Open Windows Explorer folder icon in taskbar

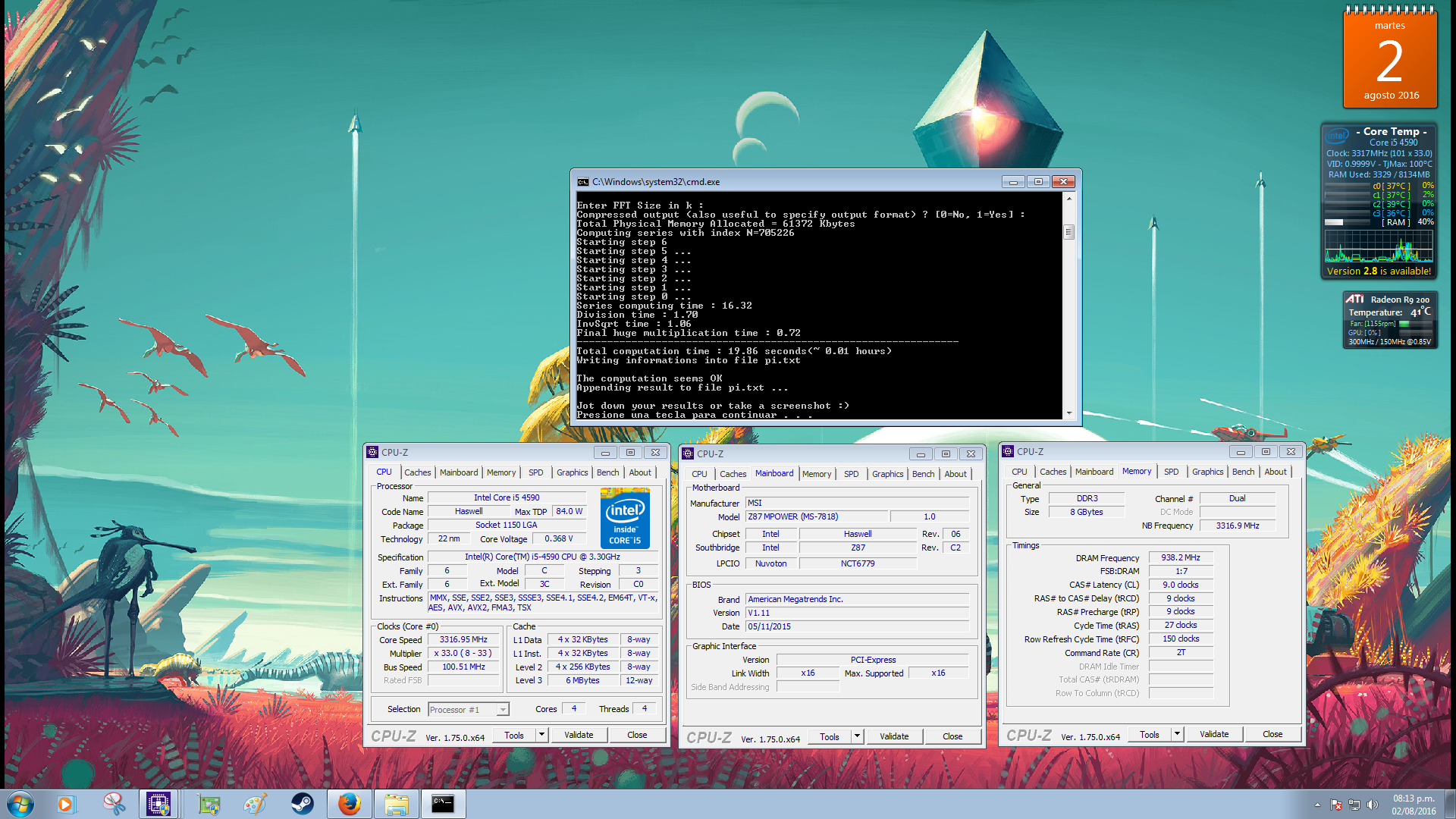pos(396,804)
